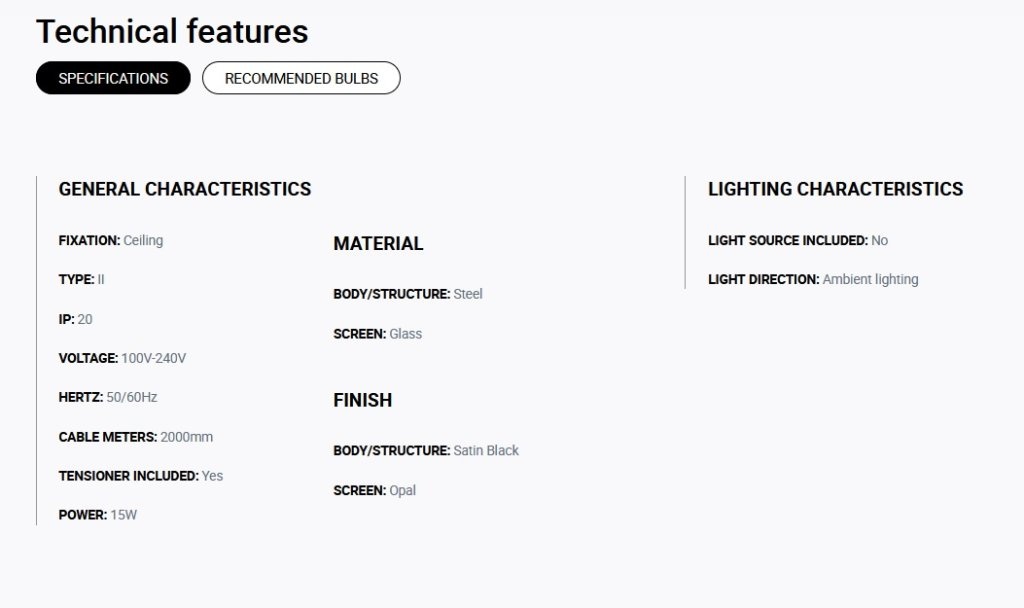This screenshot has height=608, width=1024.
Task: Select the Fixation: Ceiling text
Action: click(x=111, y=240)
